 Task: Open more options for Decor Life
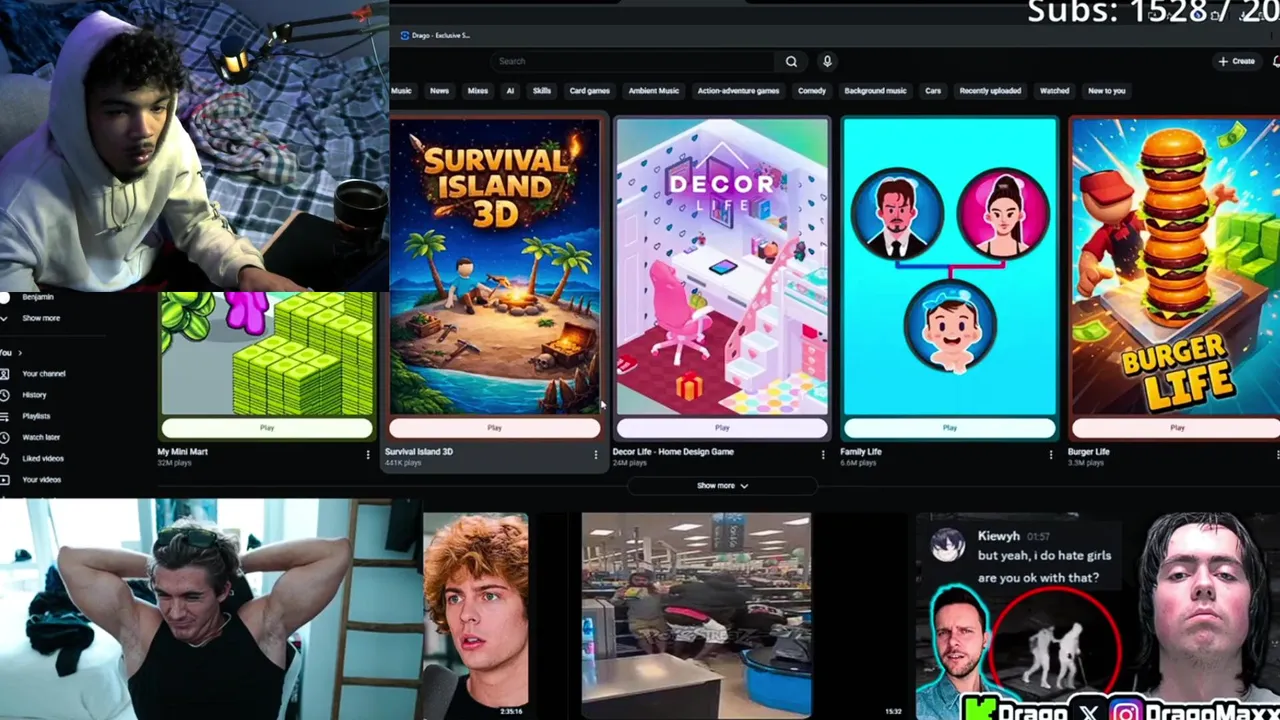pos(823,455)
